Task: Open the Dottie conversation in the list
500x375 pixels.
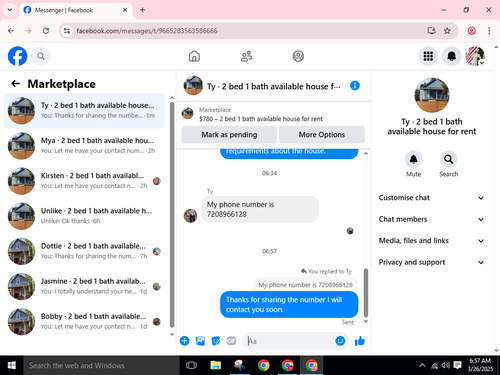Action: click(84, 251)
